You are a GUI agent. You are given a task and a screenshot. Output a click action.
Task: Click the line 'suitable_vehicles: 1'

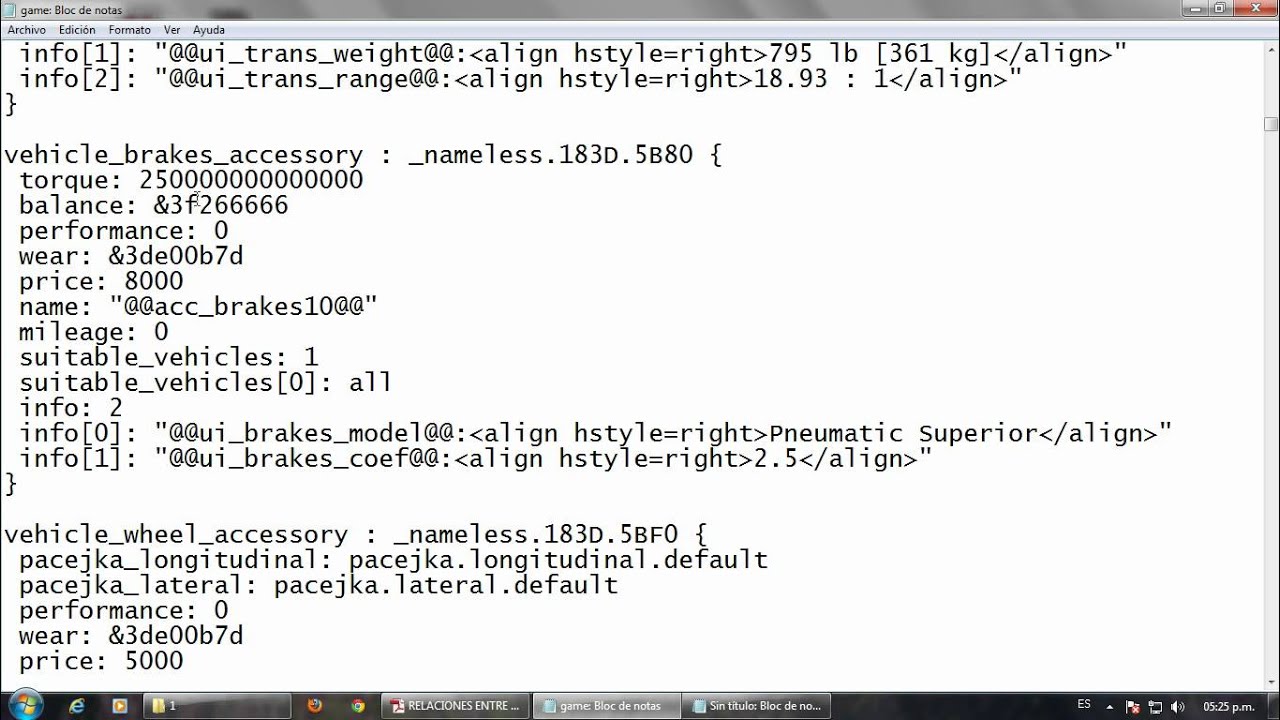(x=169, y=357)
